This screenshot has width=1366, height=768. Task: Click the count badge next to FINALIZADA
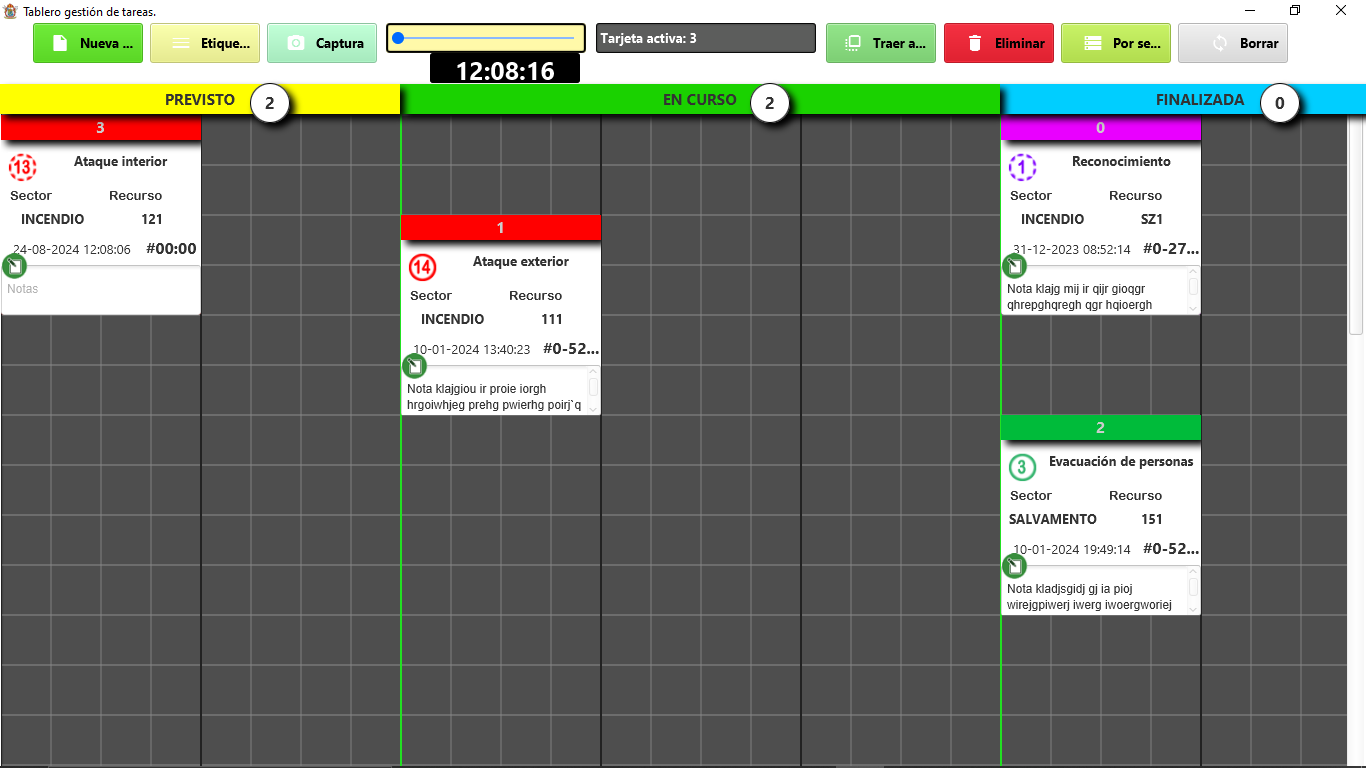point(1279,103)
